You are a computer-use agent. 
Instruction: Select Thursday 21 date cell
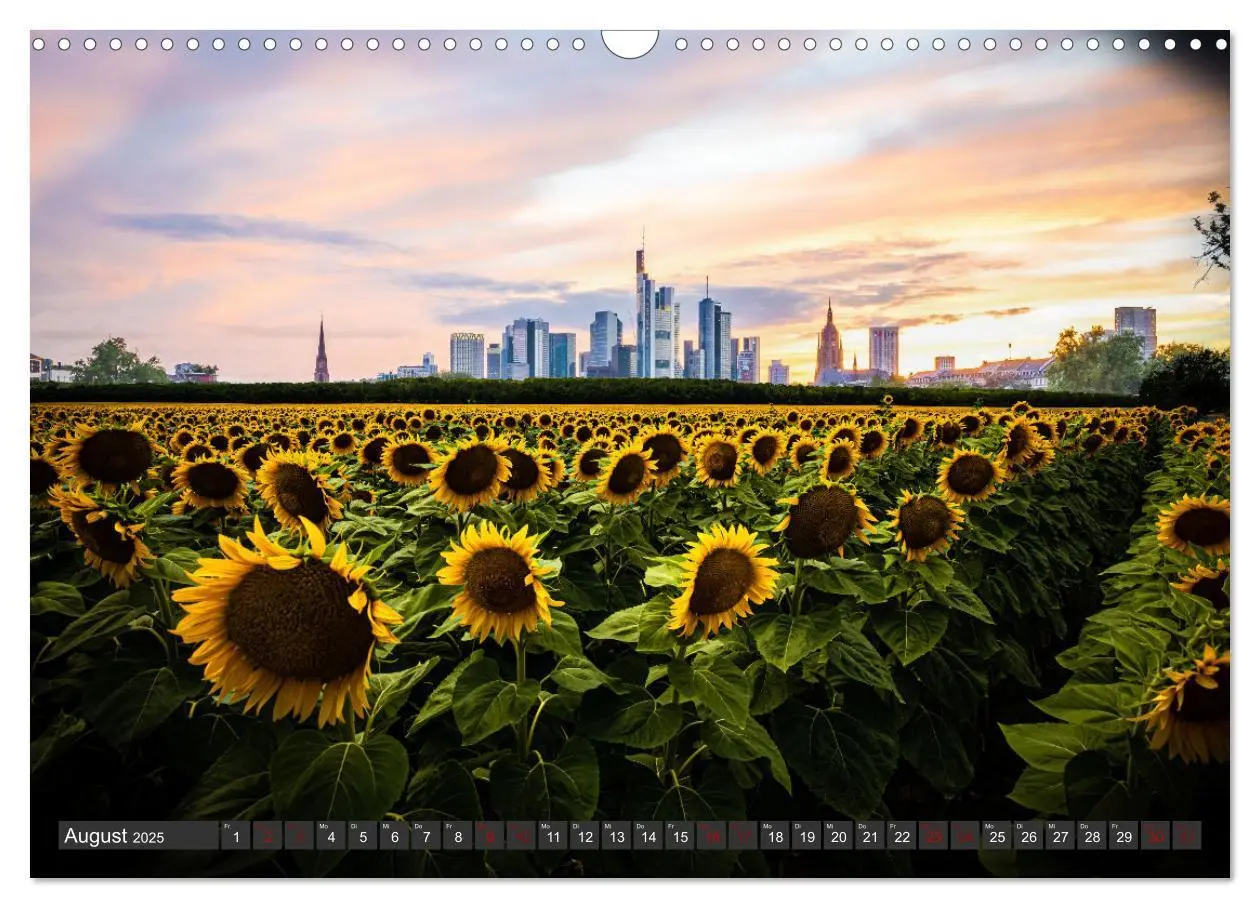(x=870, y=836)
